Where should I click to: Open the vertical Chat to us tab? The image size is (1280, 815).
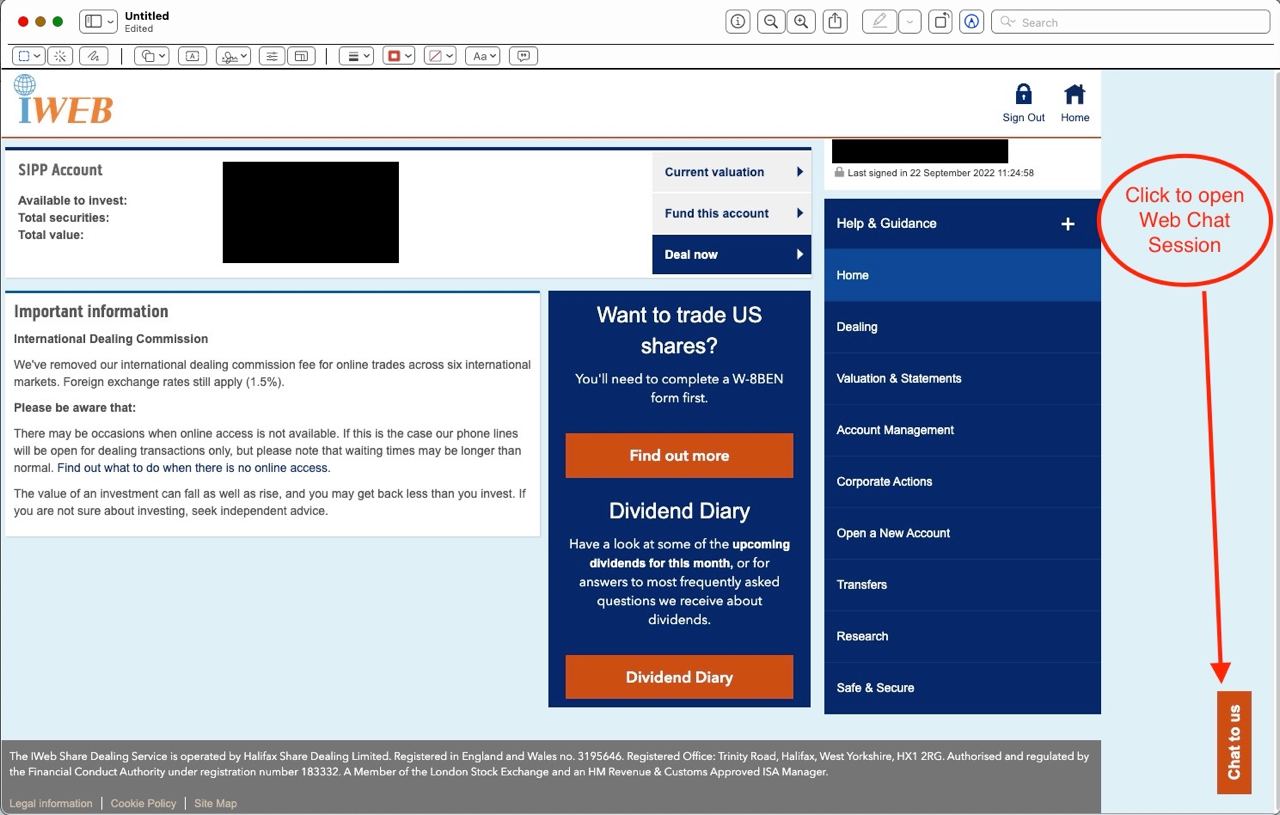point(1234,742)
